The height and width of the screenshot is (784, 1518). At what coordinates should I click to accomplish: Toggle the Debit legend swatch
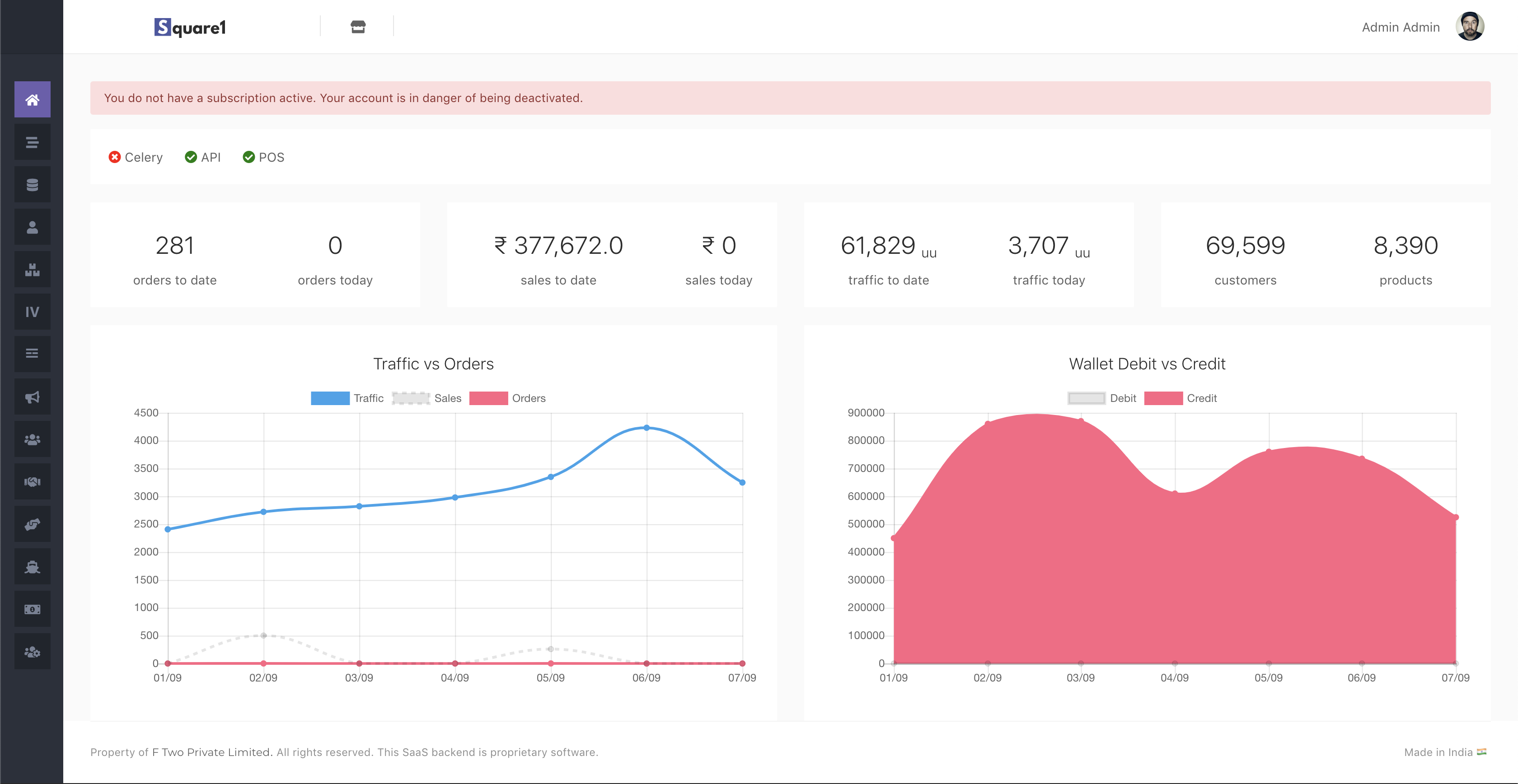1086,398
